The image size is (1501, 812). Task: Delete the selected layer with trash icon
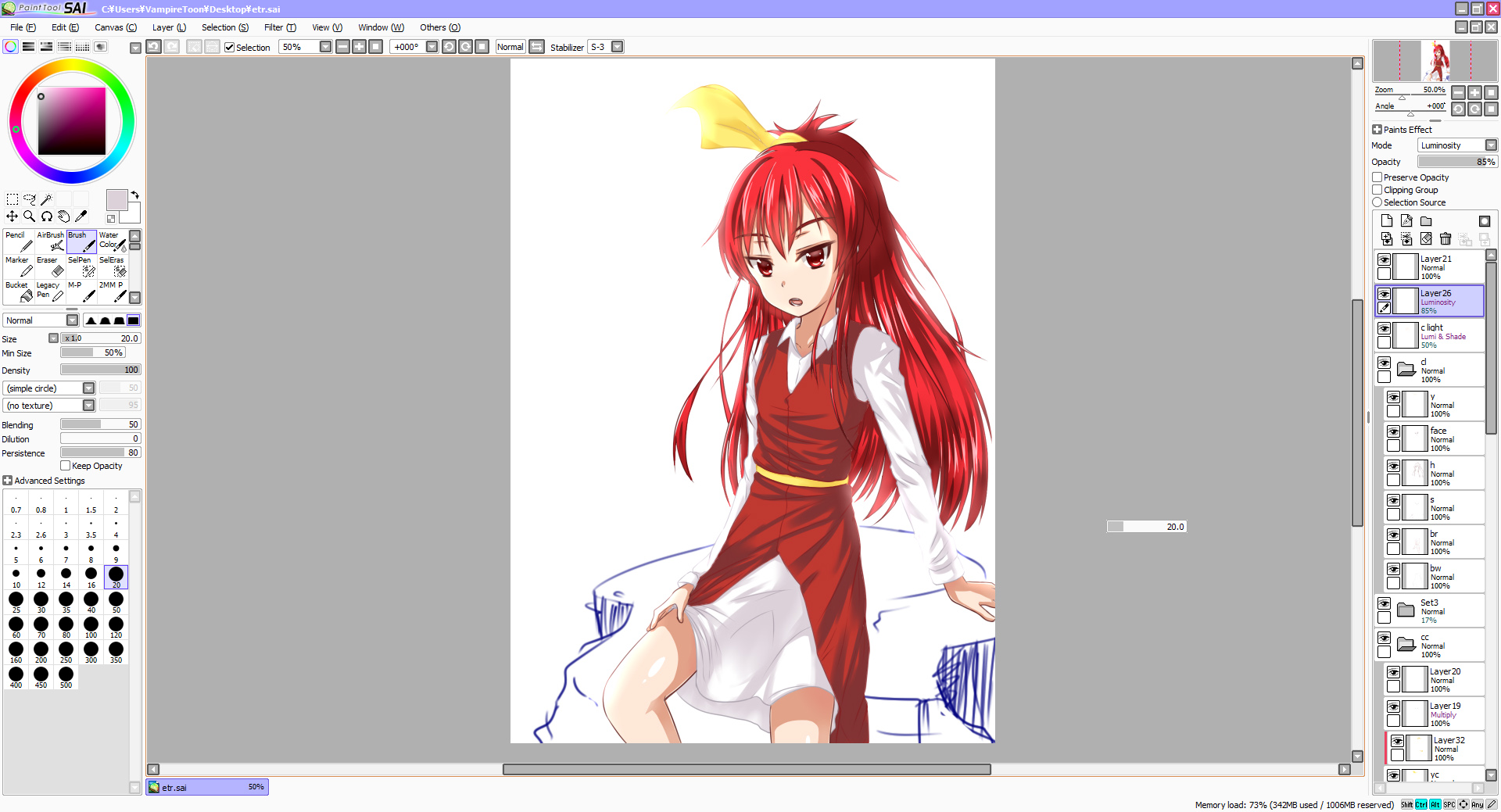(x=1445, y=239)
